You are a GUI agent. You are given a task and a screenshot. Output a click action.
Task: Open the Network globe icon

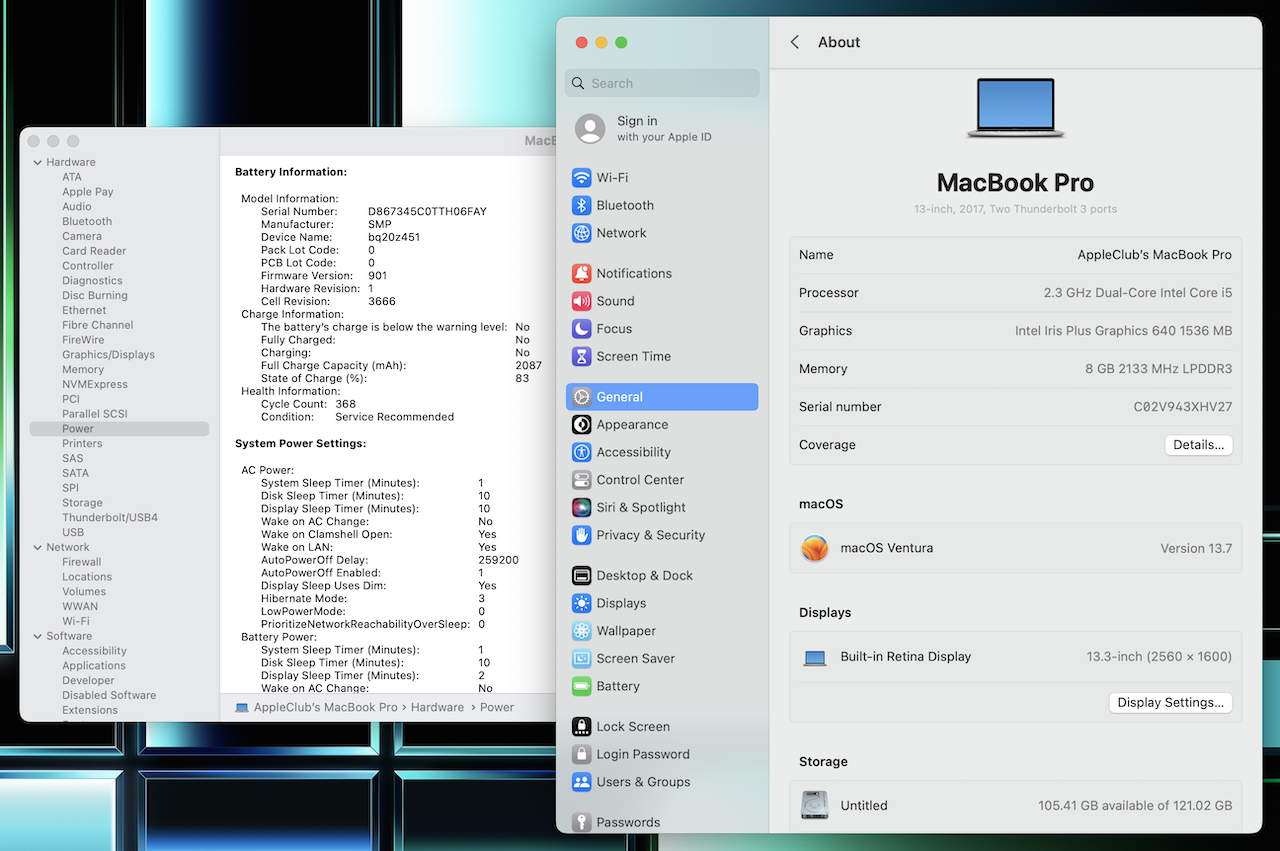click(x=581, y=233)
